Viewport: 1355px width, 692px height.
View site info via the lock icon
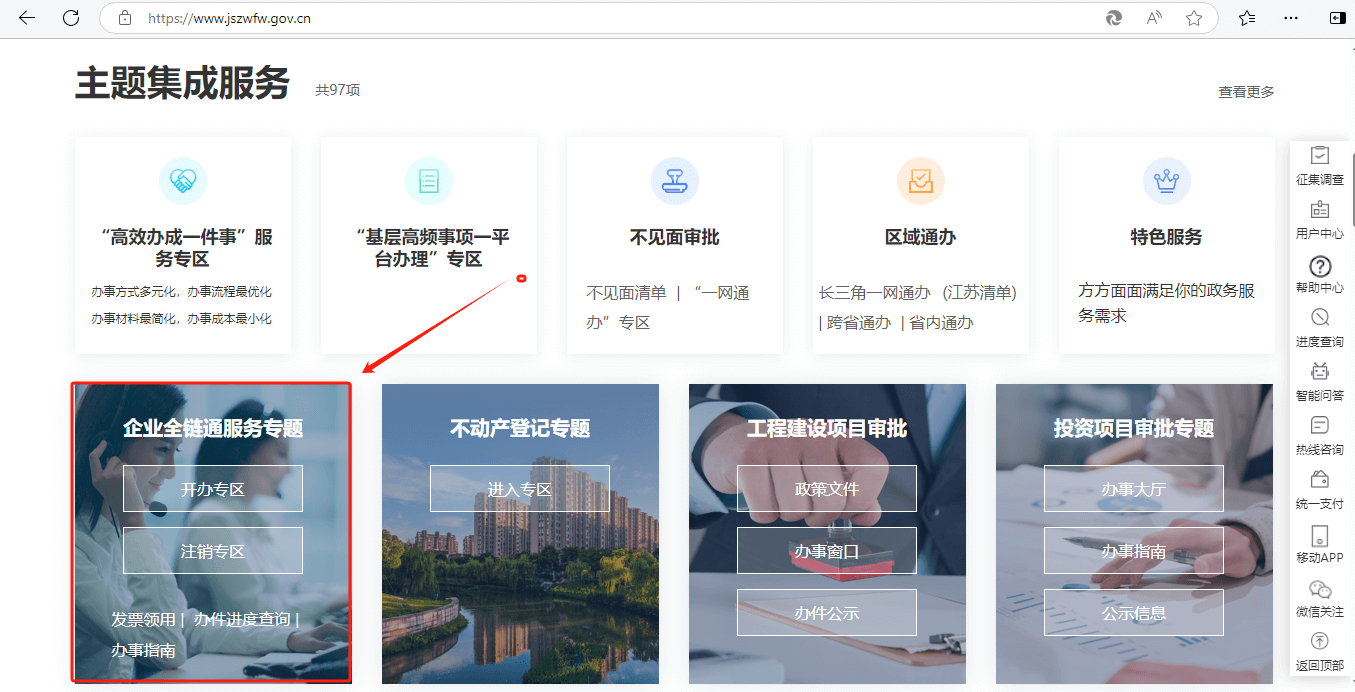(125, 18)
